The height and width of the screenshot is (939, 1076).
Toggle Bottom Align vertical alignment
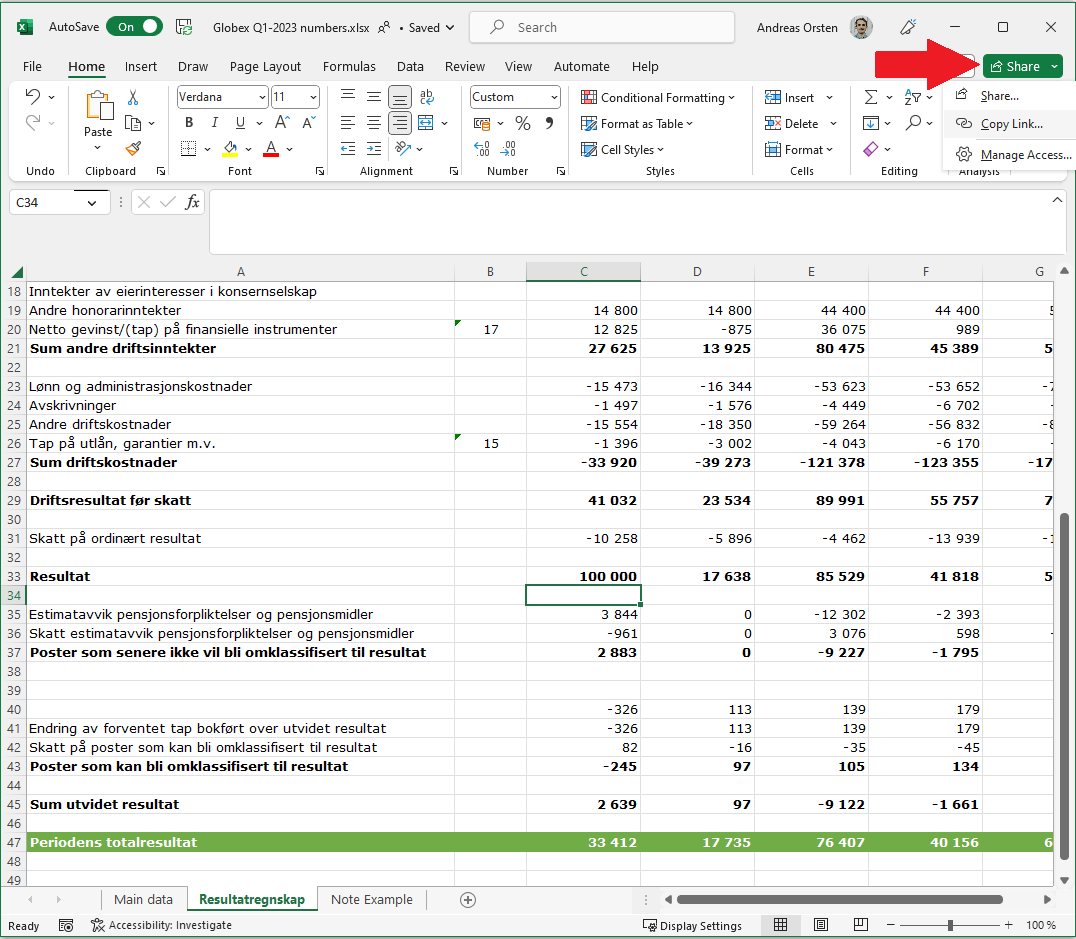pyautogui.click(x=400, y=97)
